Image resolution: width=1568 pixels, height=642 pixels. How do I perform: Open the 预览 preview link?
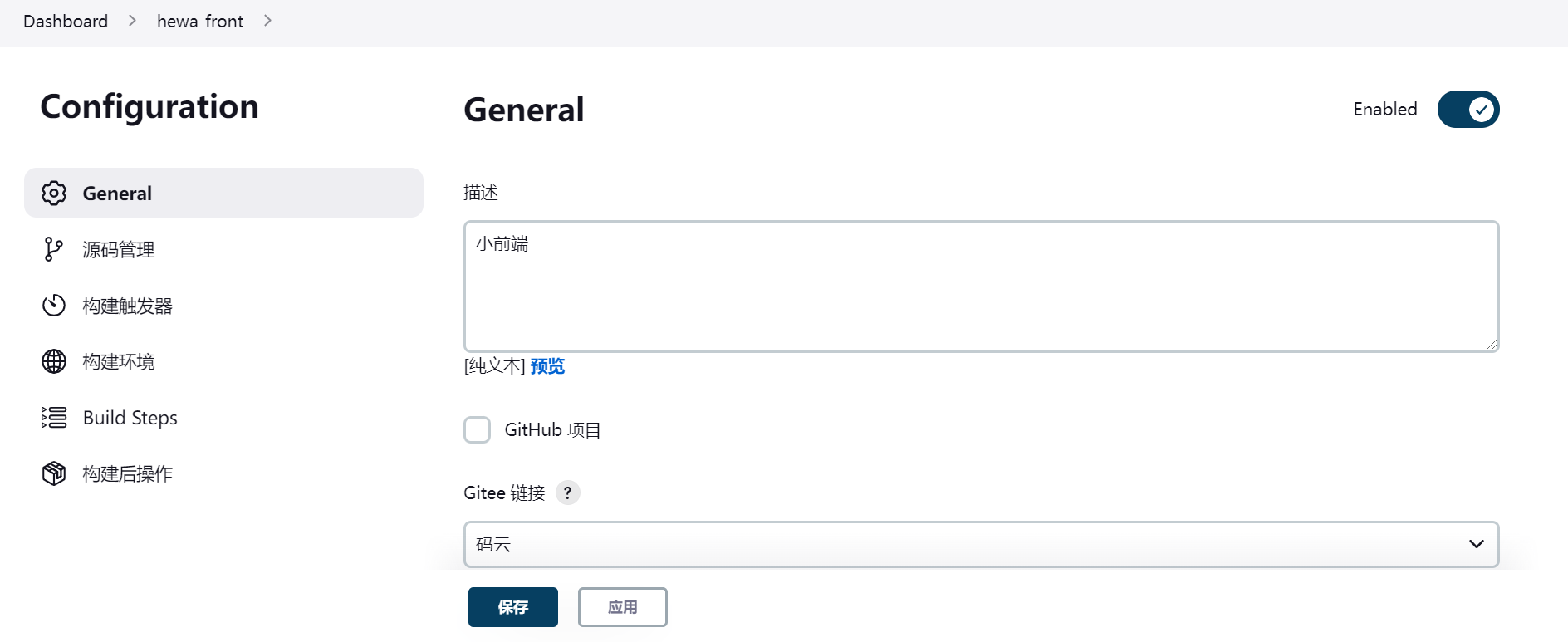click(547, 366)
